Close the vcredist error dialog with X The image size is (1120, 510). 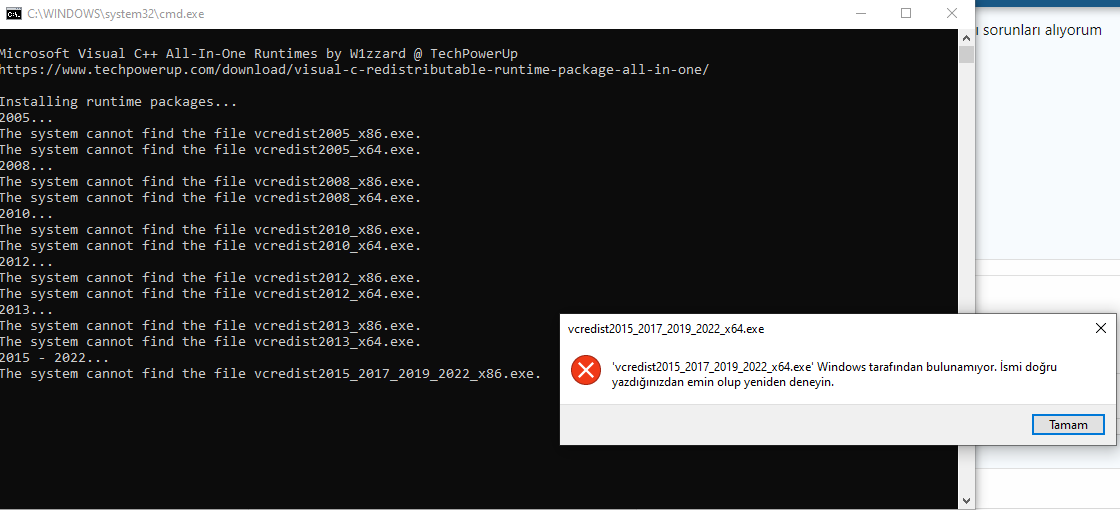point(1101,329)
